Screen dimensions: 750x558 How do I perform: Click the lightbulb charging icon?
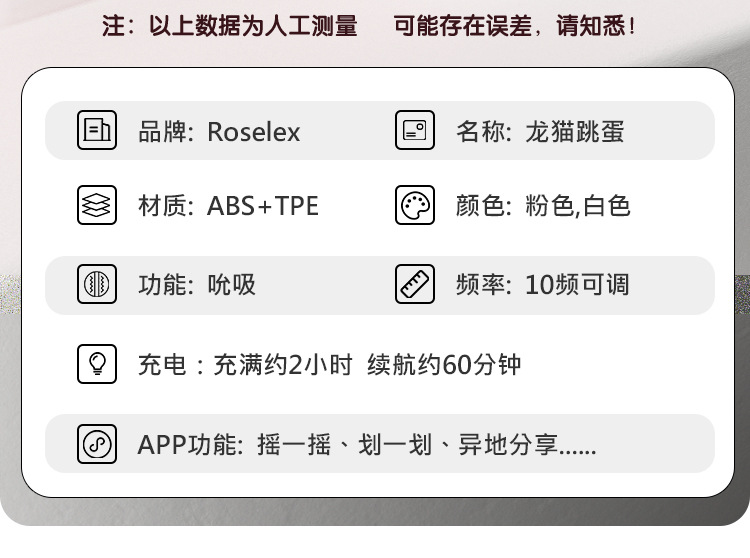click(97, 364)
